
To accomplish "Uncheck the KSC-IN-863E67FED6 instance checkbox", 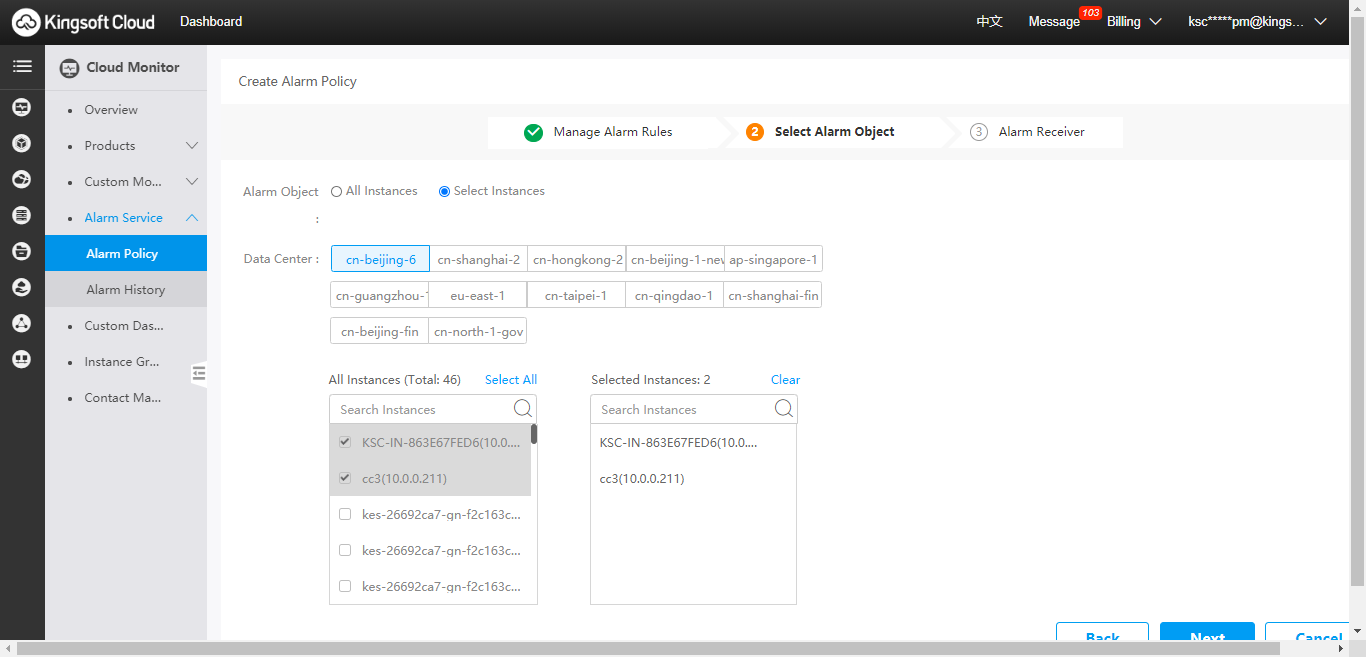I will (345, 442).
